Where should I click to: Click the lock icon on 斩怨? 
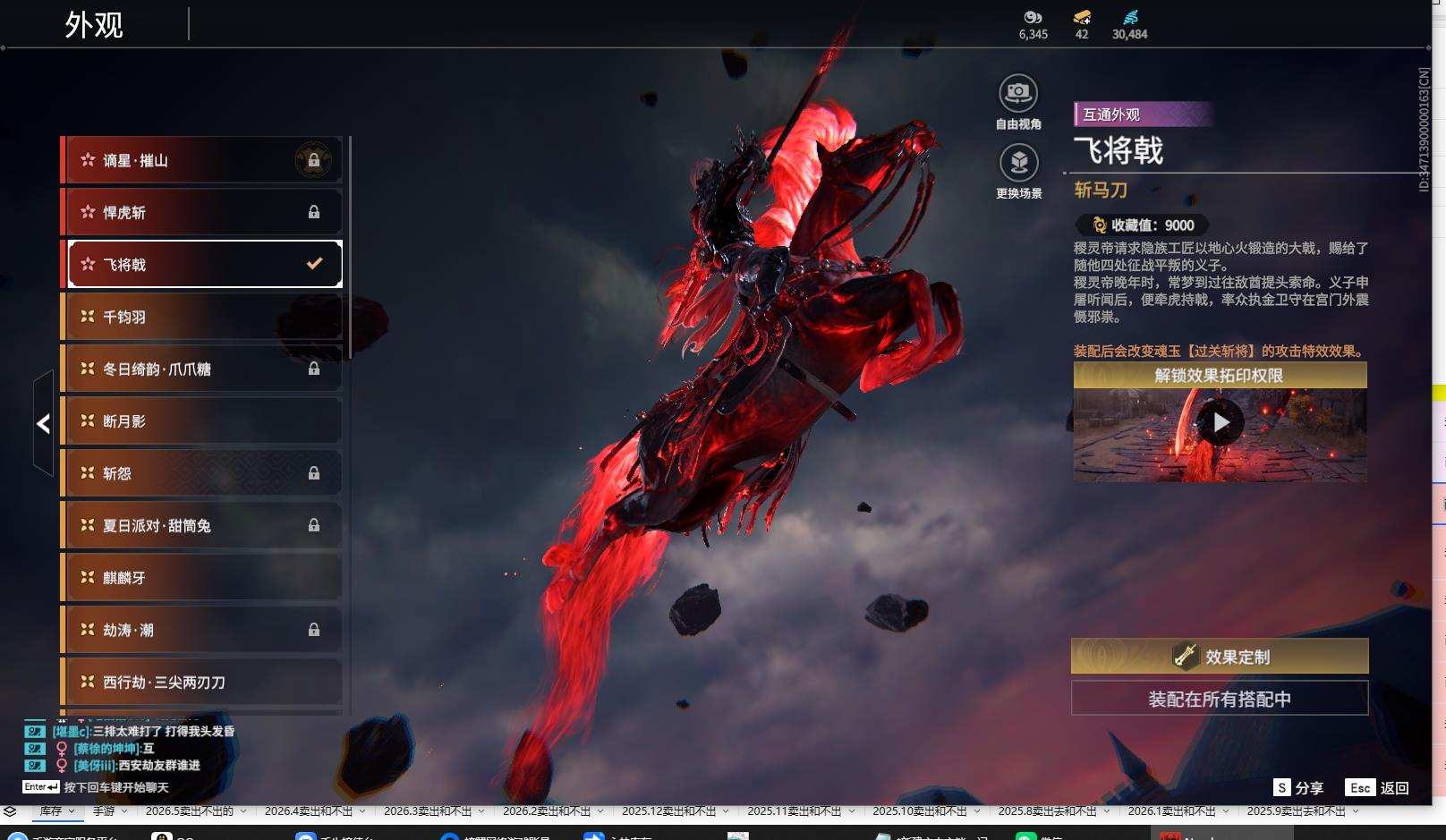tap(314, 473)
